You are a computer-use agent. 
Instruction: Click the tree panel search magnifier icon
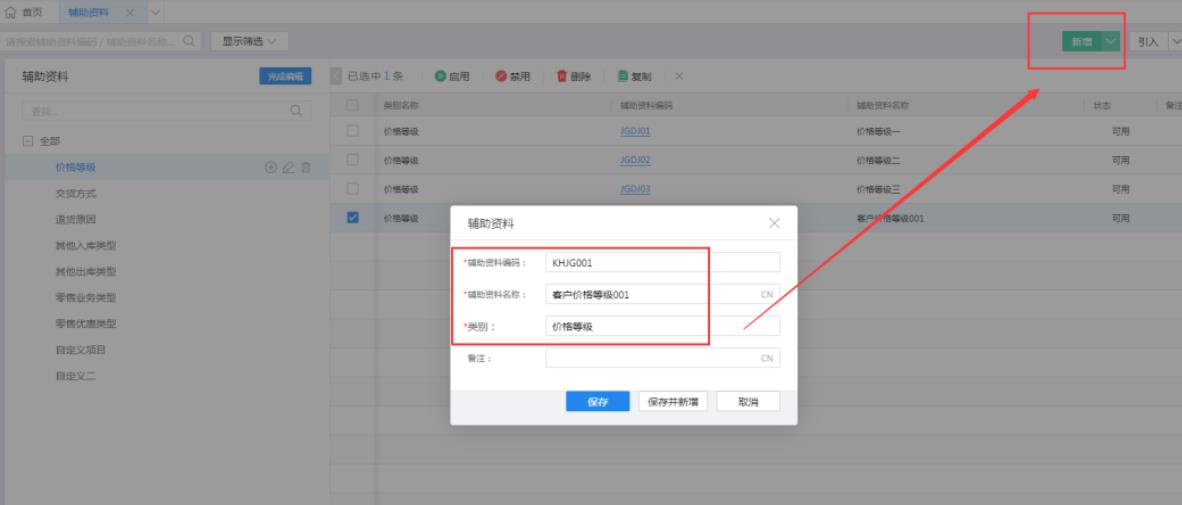pyautogui.click(x=297, y=111)
